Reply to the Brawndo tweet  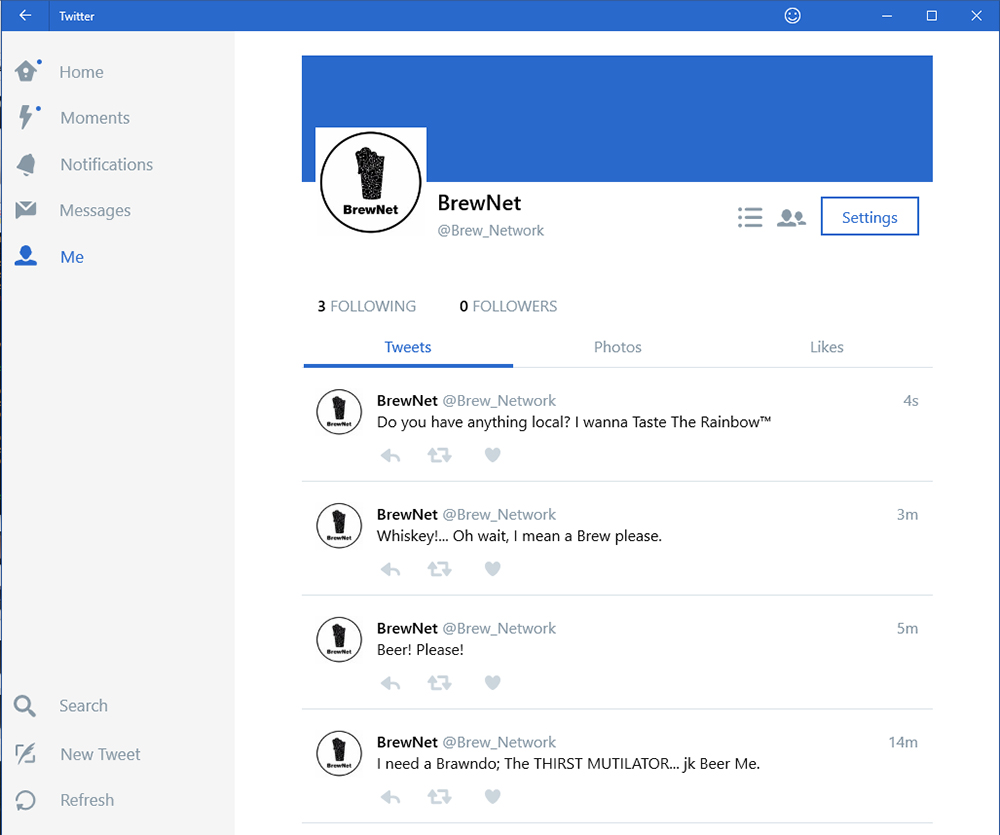pos(390,797)
